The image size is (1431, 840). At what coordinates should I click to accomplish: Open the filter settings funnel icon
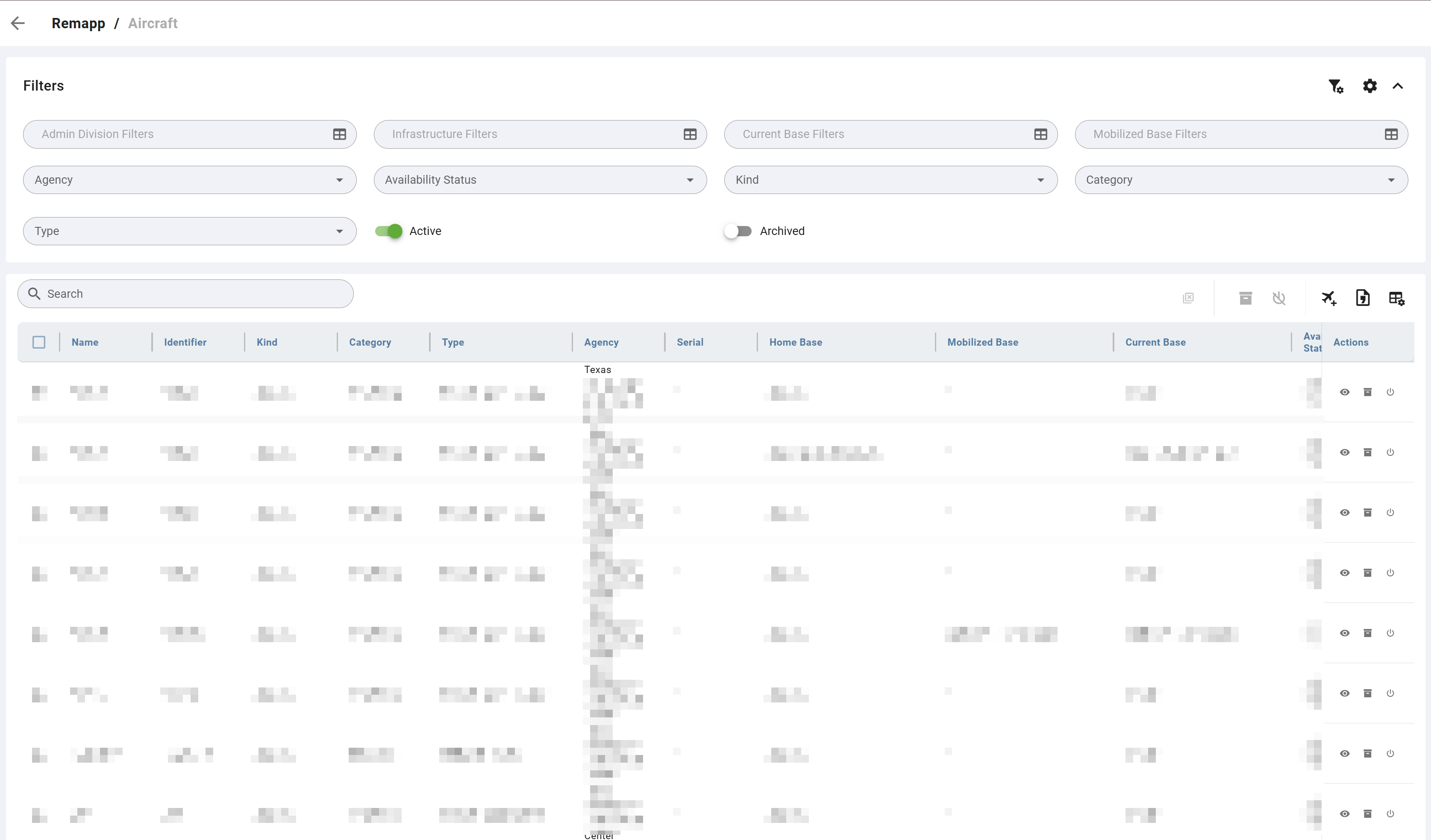1336,86
